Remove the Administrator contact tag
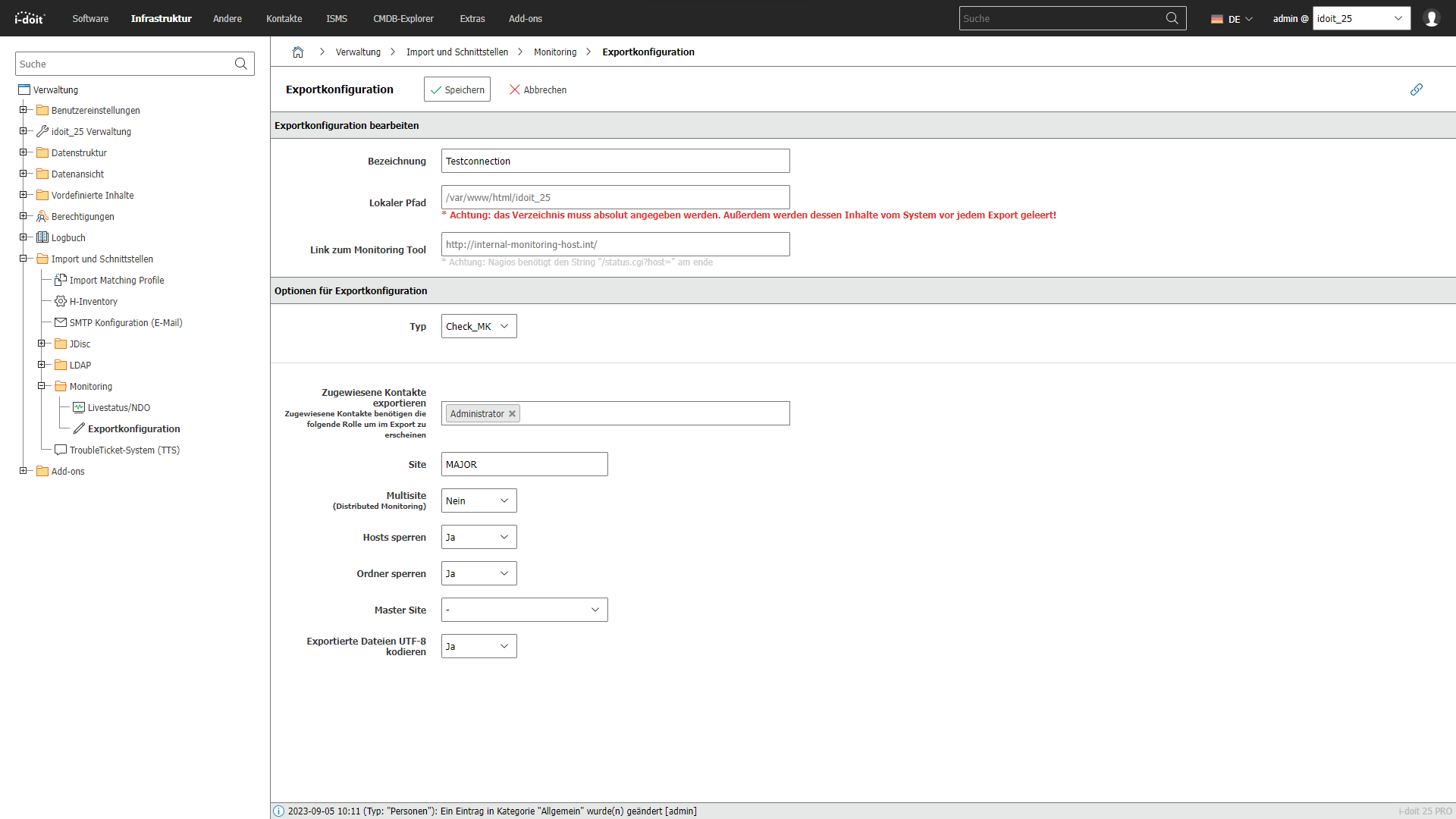 point(512,414)
